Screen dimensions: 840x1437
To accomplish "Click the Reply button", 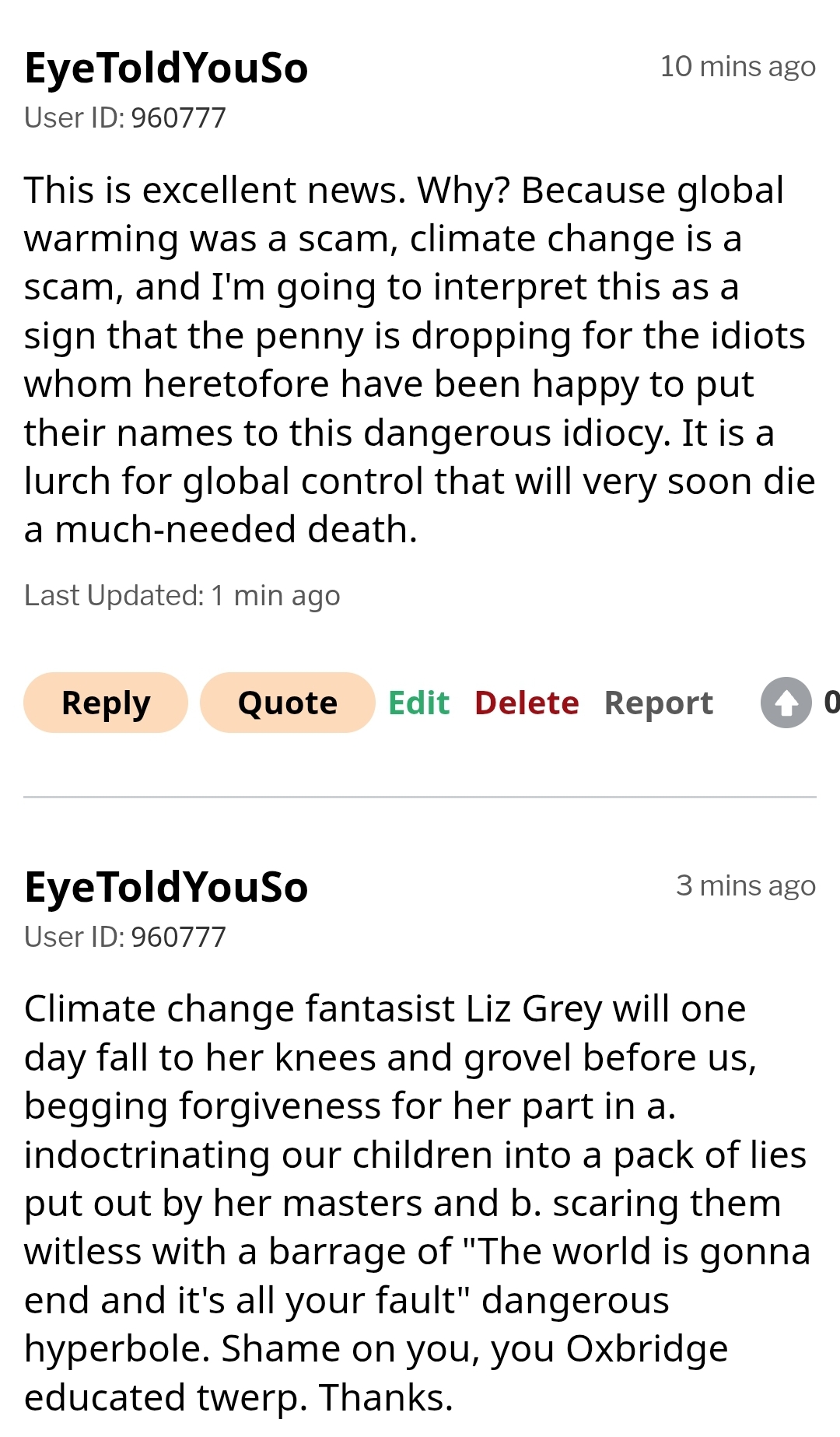I will click(106, 703).
